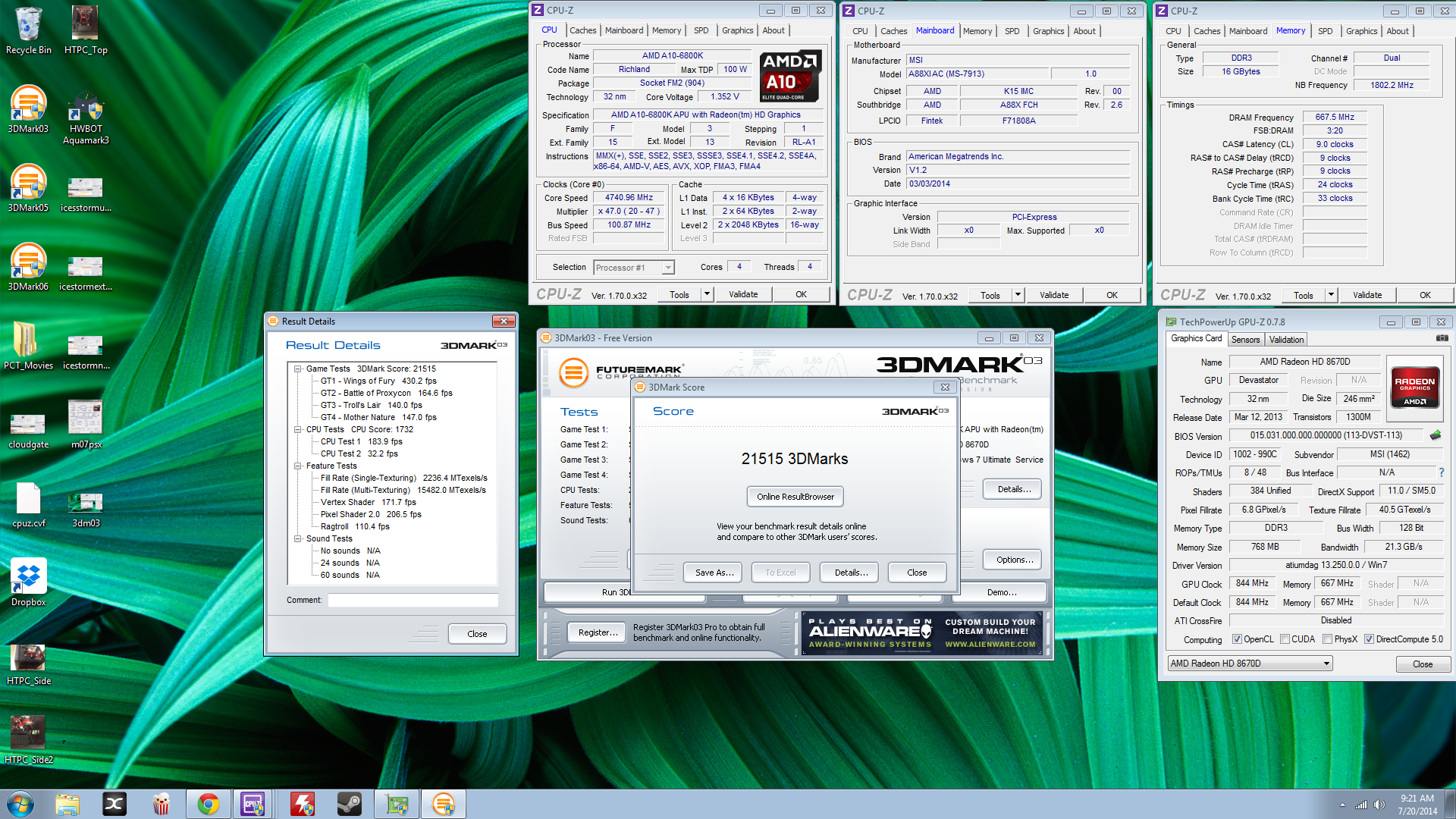The width and height of the screenshot is (1456, 819).
Task: Close the Result Details window button
Action: [504, 321]
